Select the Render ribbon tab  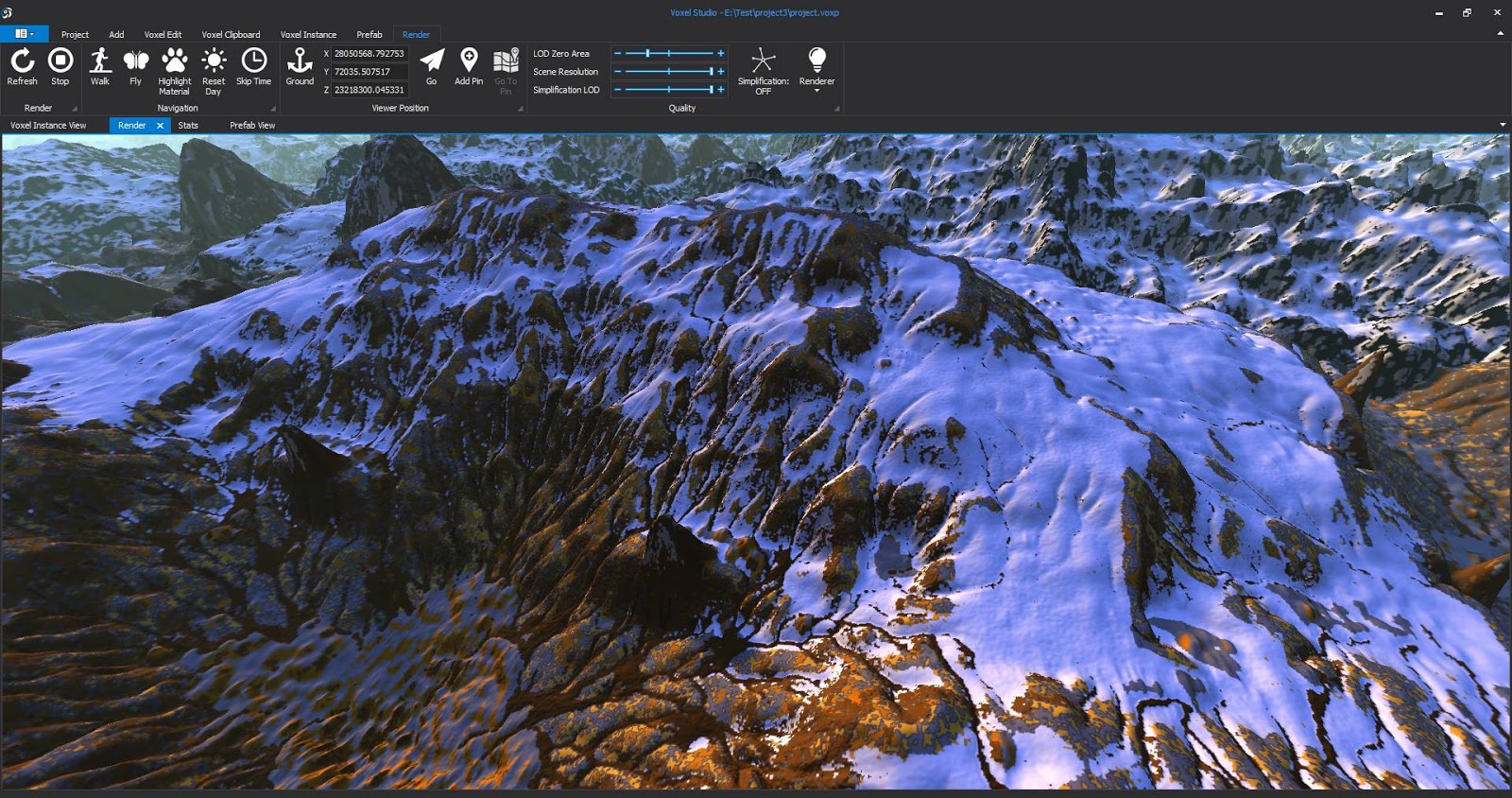pos(416,35)
